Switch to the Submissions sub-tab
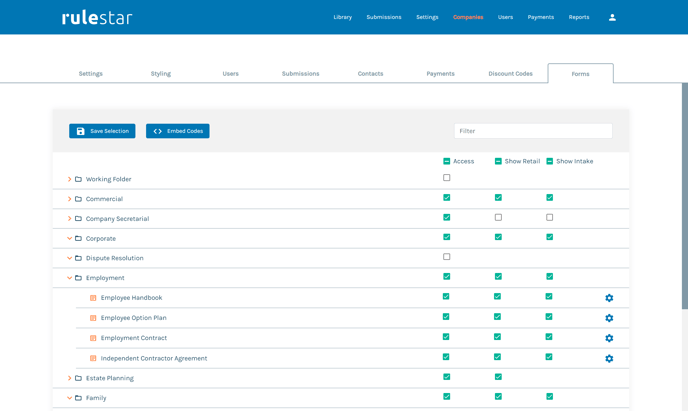Viewport: 688px width, 411px height. pos(301,74)
